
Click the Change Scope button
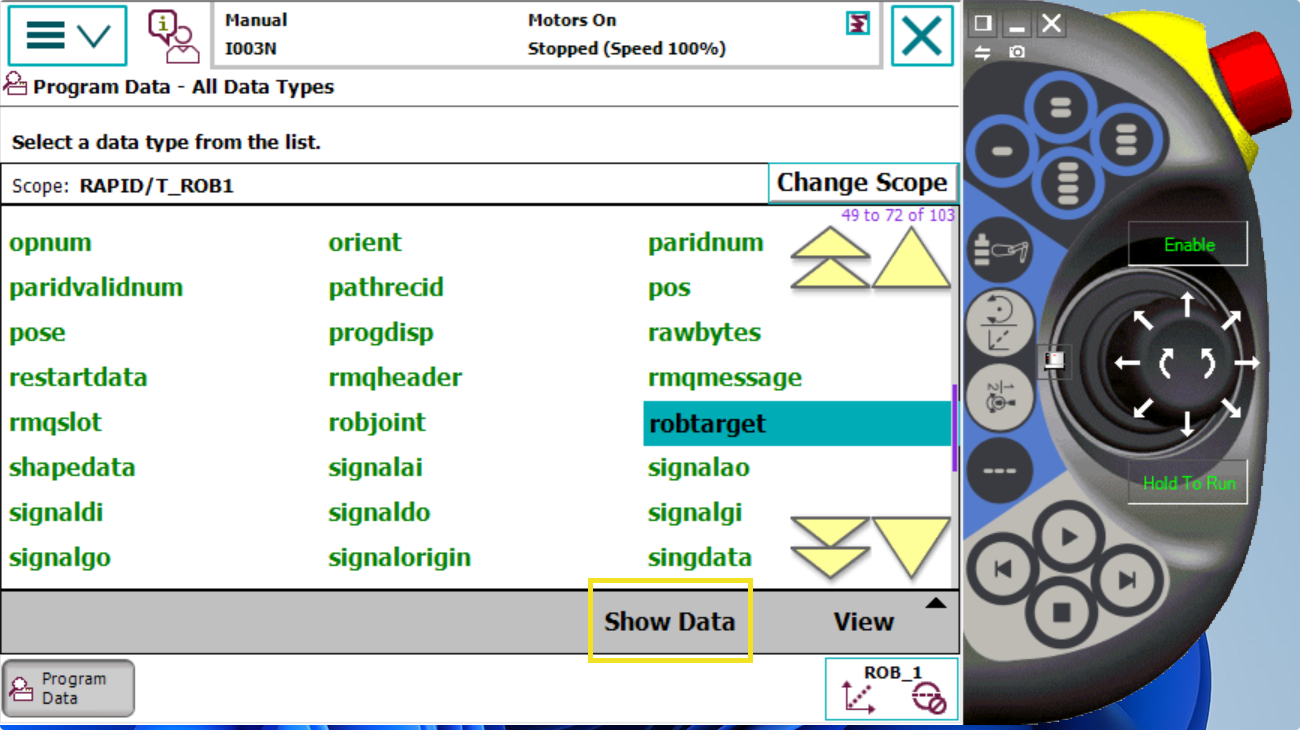tap(862, 183)
